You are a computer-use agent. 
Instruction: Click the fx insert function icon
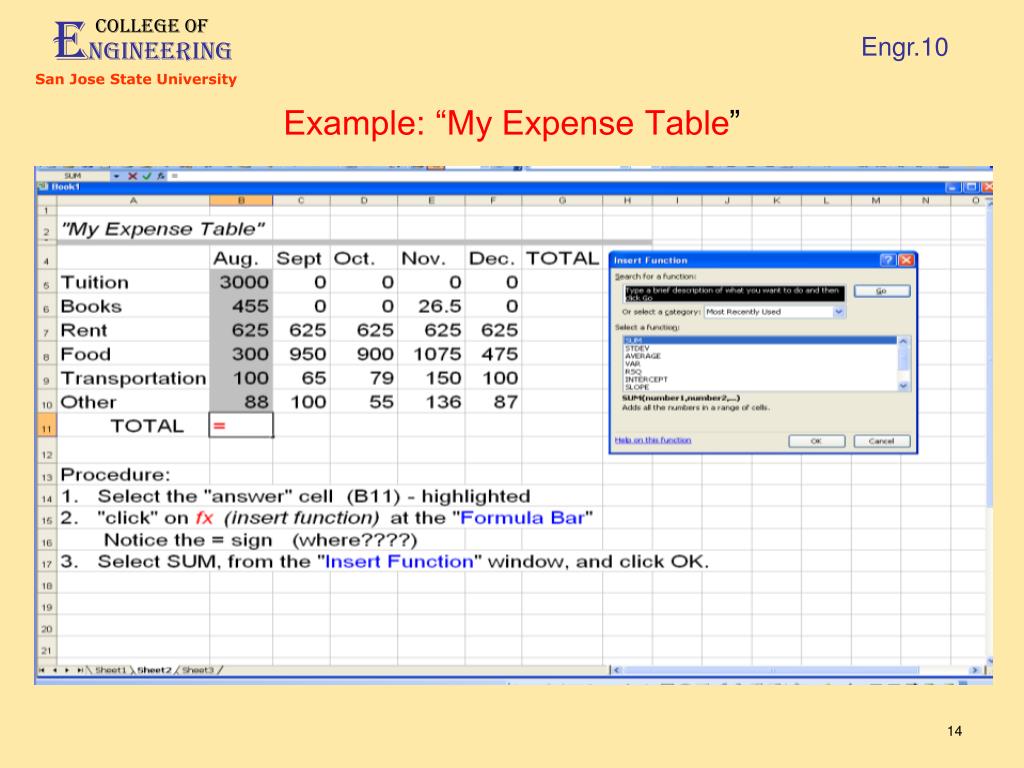coord(160,176)
